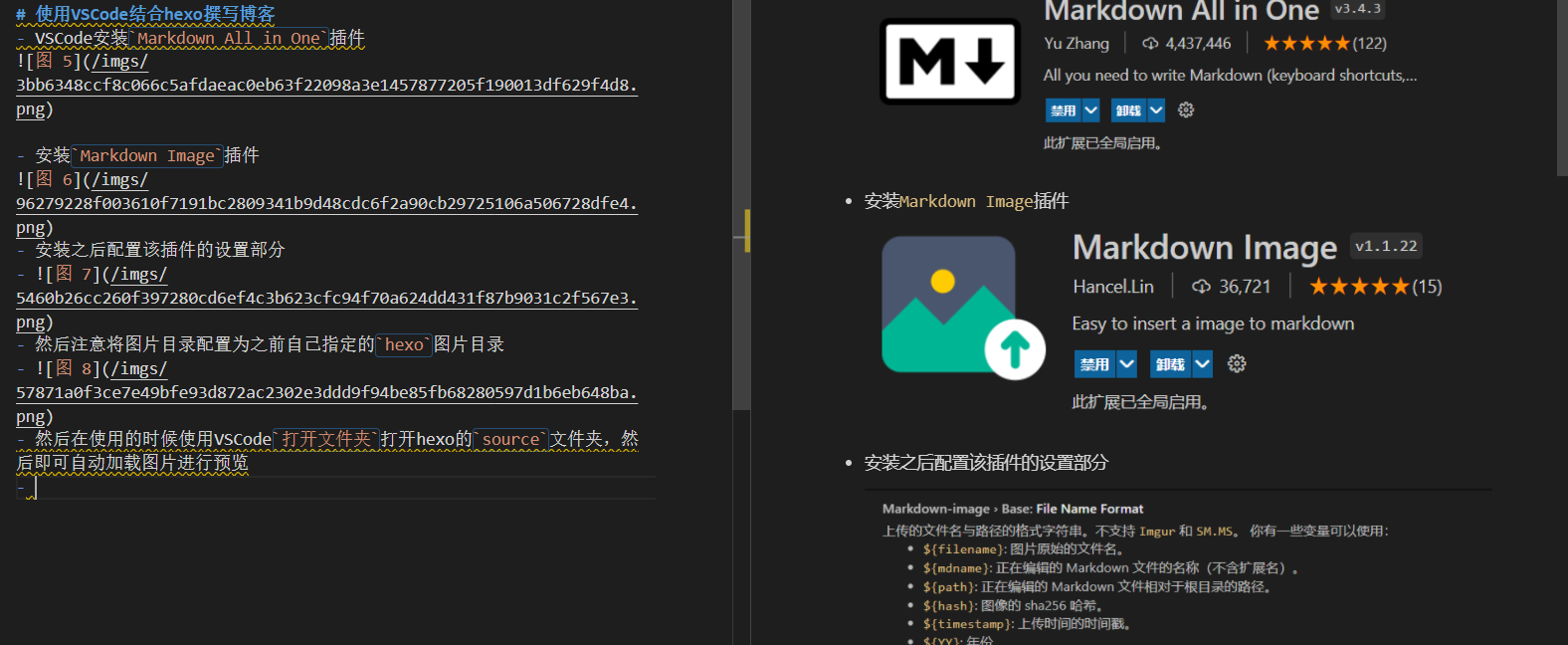
Task: Click the star rating for Markdown Image
Action: click(1359, 288)
